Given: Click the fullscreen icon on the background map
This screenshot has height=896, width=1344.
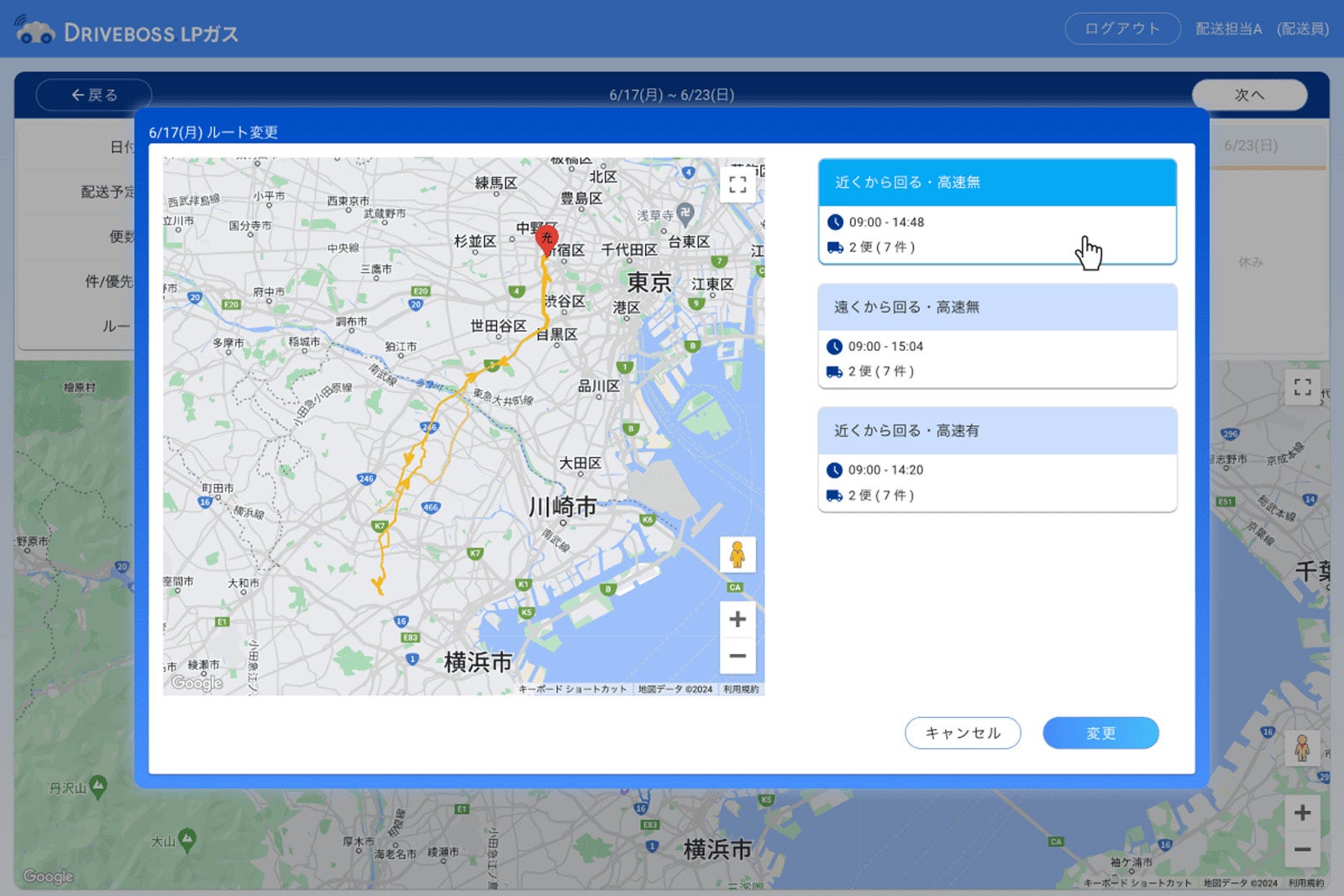Looking at the screenshot, I should coord(1304,387).
